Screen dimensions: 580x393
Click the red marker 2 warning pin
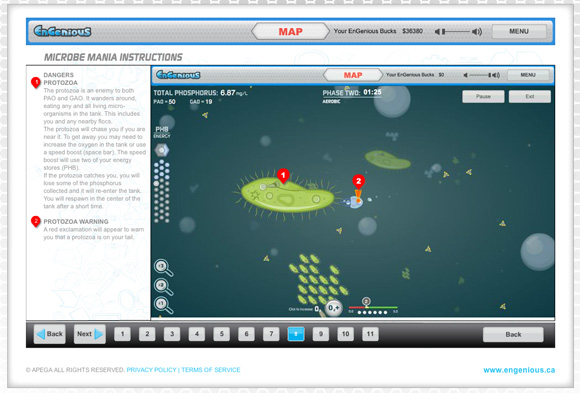(x=358, y=182)
